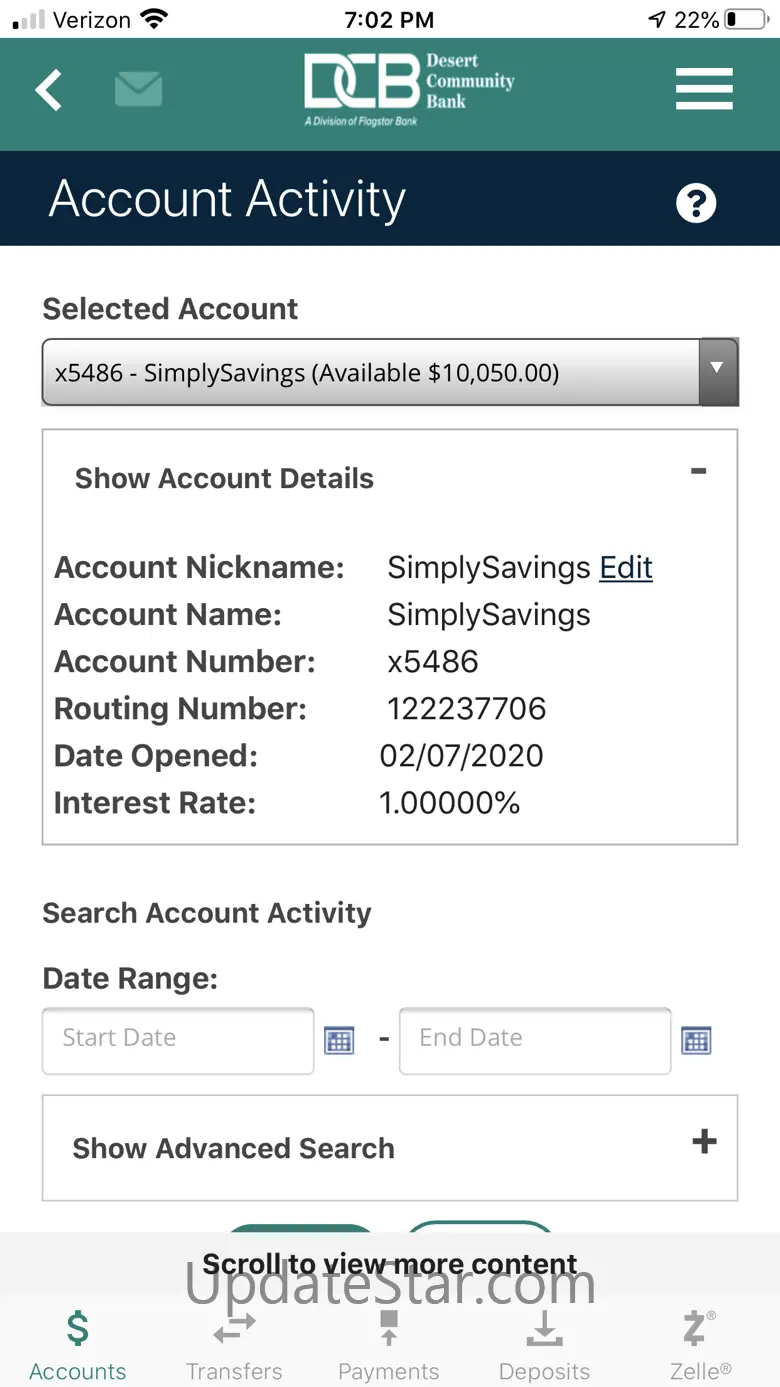
Task: Collapse the Show Account Details section
Action: coord(698,471)
